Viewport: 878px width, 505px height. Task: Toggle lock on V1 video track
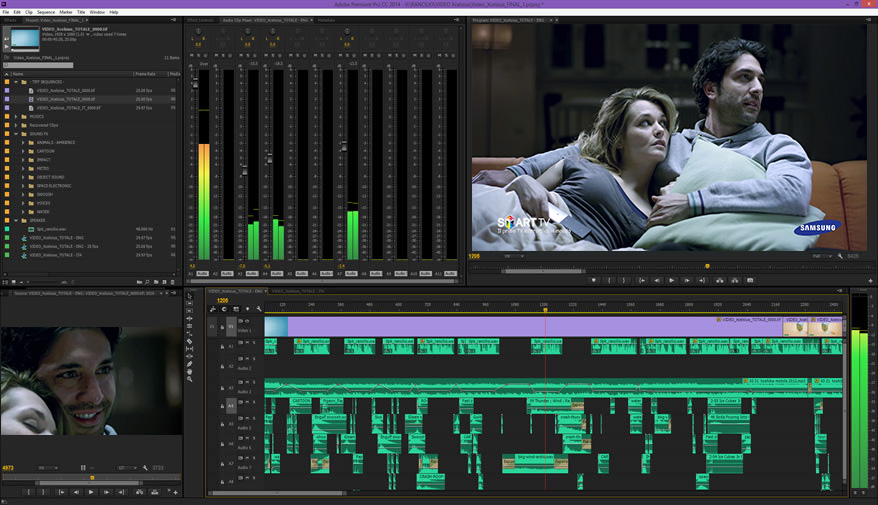coord(222,326)
